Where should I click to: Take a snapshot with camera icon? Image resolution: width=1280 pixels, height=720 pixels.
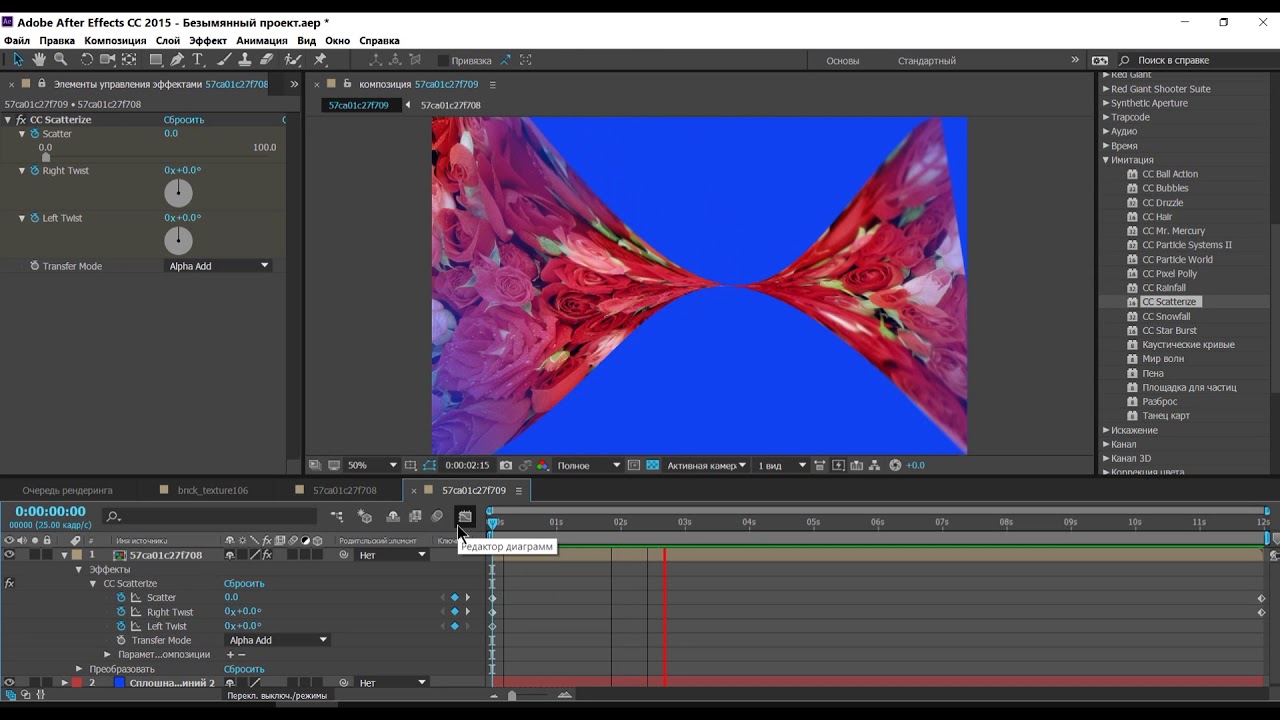(506, 465)
